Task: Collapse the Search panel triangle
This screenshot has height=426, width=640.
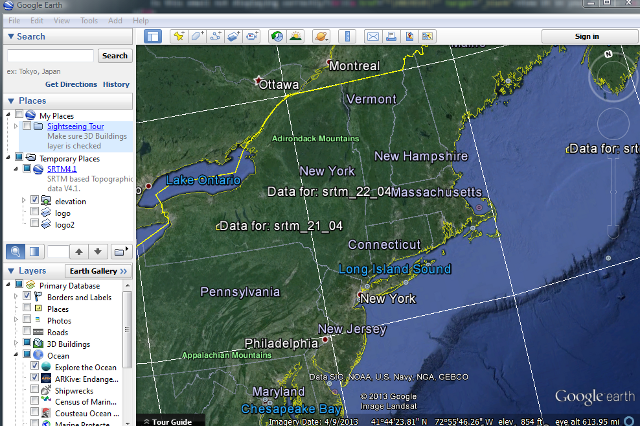Action: (11, 36)
